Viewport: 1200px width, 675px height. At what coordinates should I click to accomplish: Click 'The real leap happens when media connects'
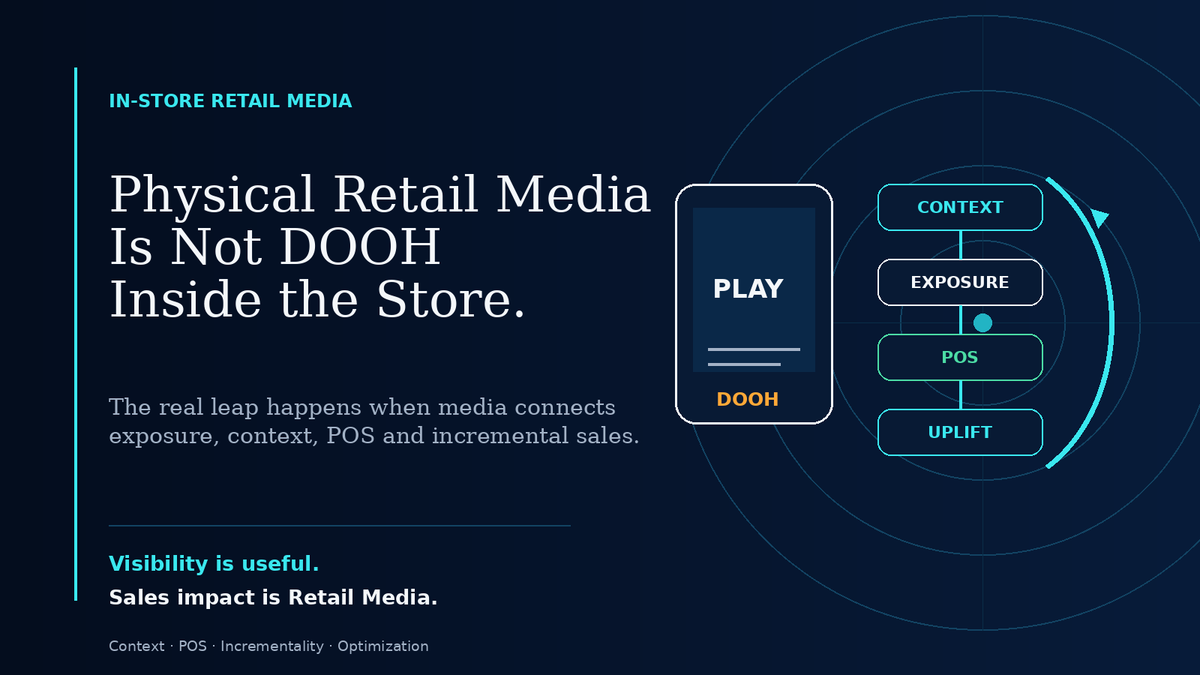(362, 407)
